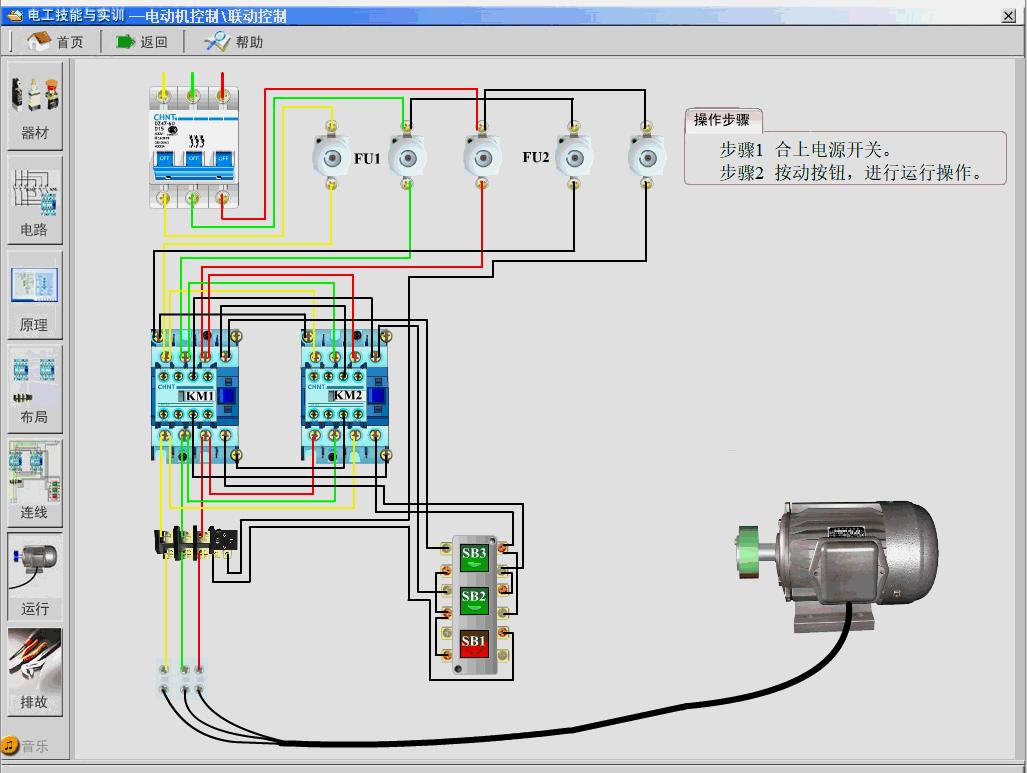Click the KM2 contactor
Viewport: 1027px width, 773px height.
(346, 396)
